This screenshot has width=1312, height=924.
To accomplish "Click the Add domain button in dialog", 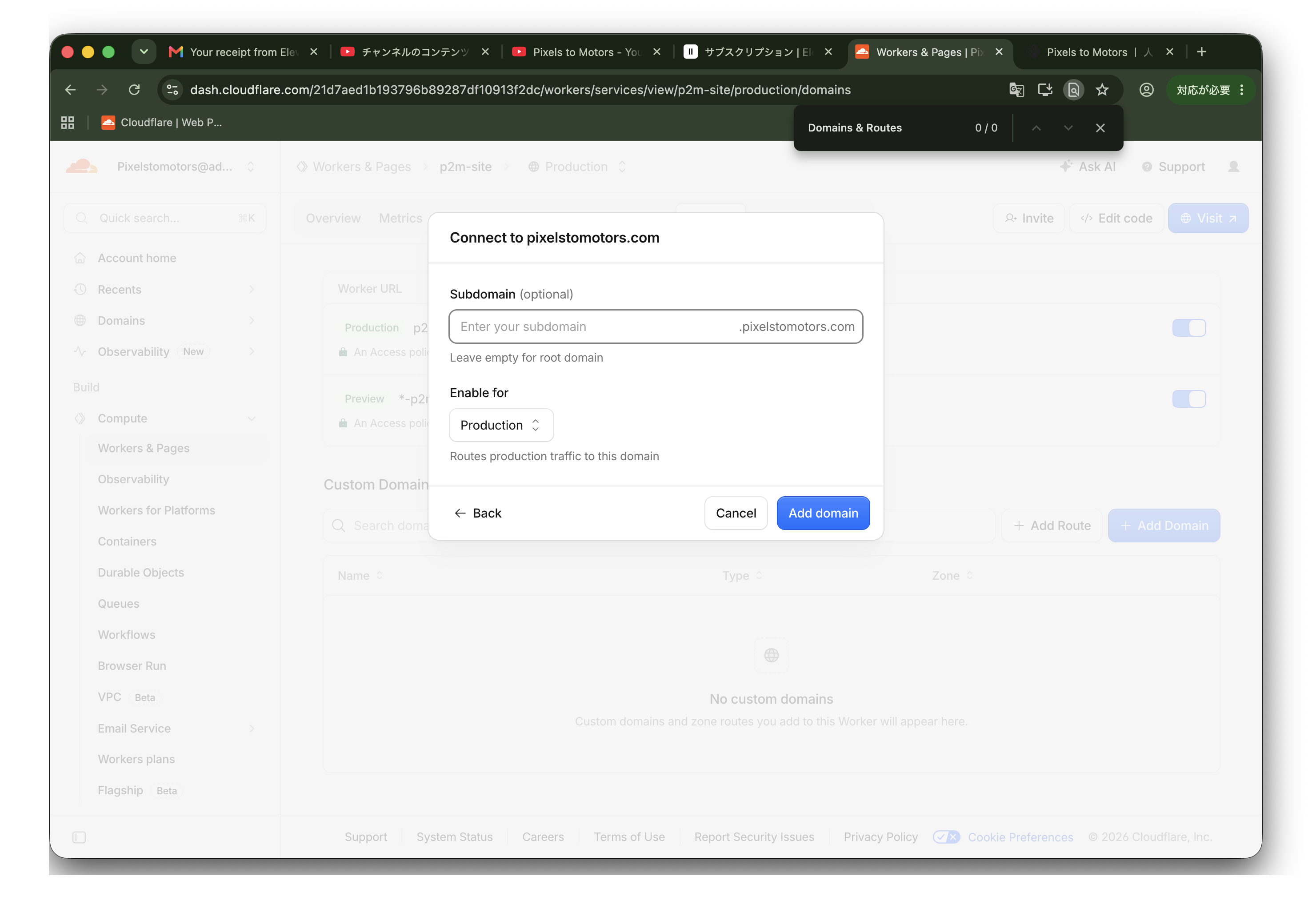I will click(x=823, y=513).
